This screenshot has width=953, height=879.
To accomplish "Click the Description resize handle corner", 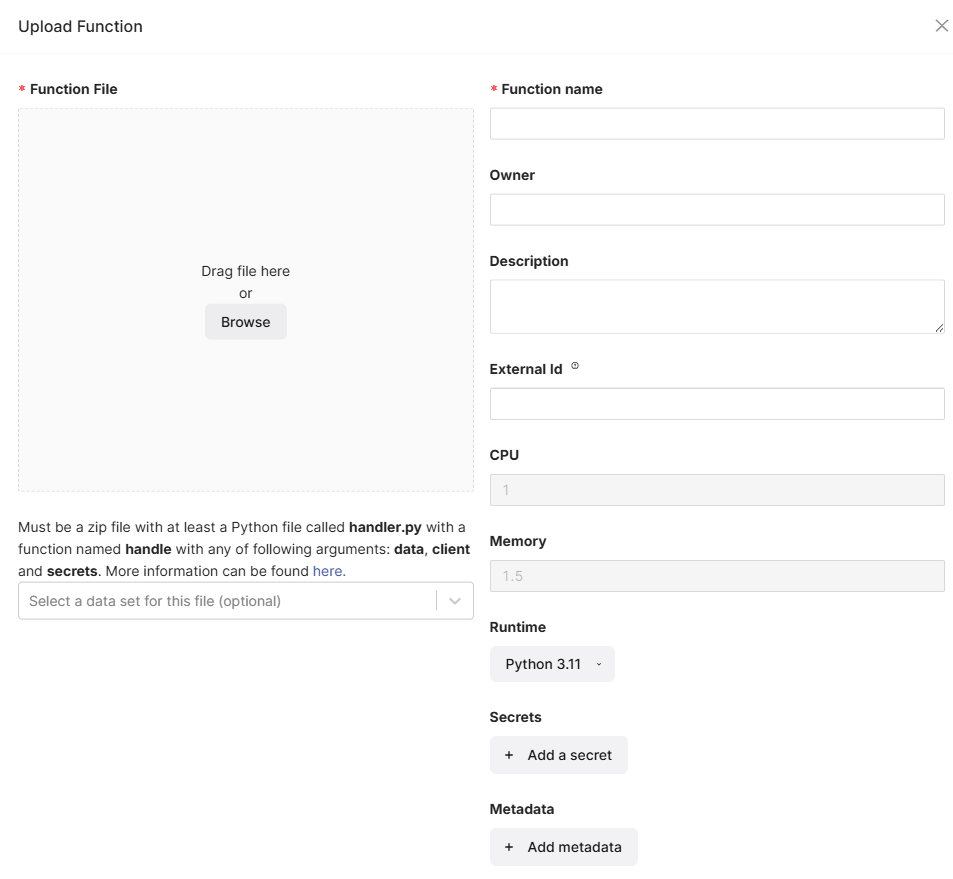I will tap(939, 328).
